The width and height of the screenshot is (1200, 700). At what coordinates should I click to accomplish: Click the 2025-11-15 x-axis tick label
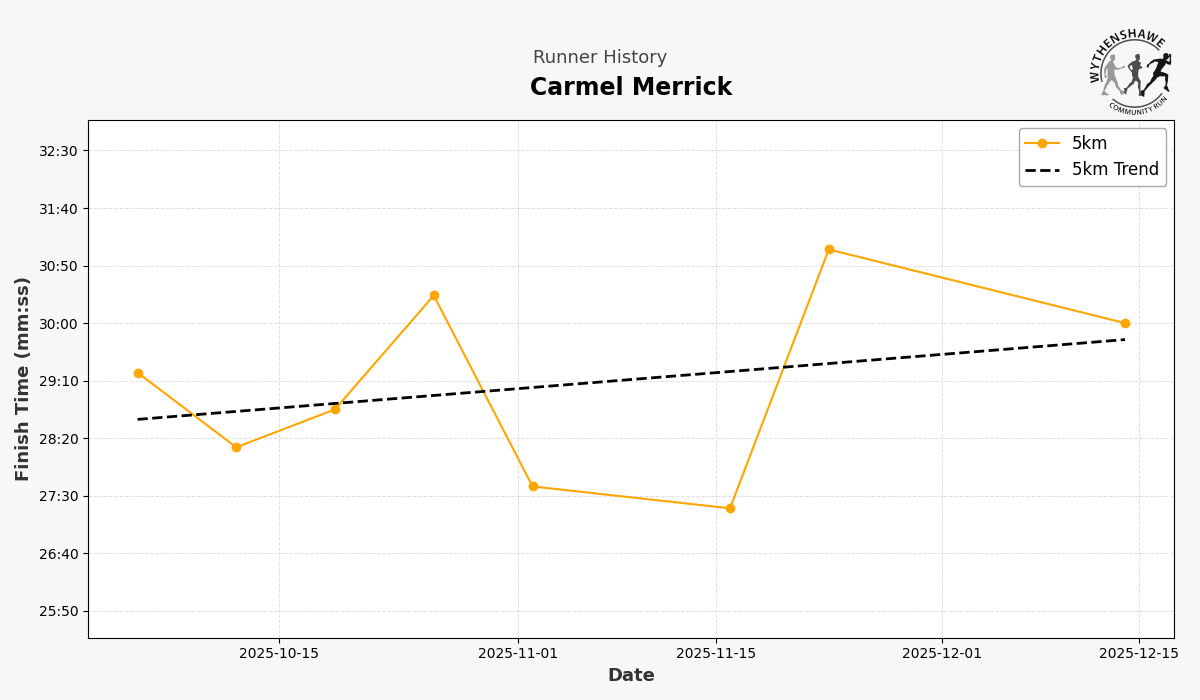pos(716,654)
